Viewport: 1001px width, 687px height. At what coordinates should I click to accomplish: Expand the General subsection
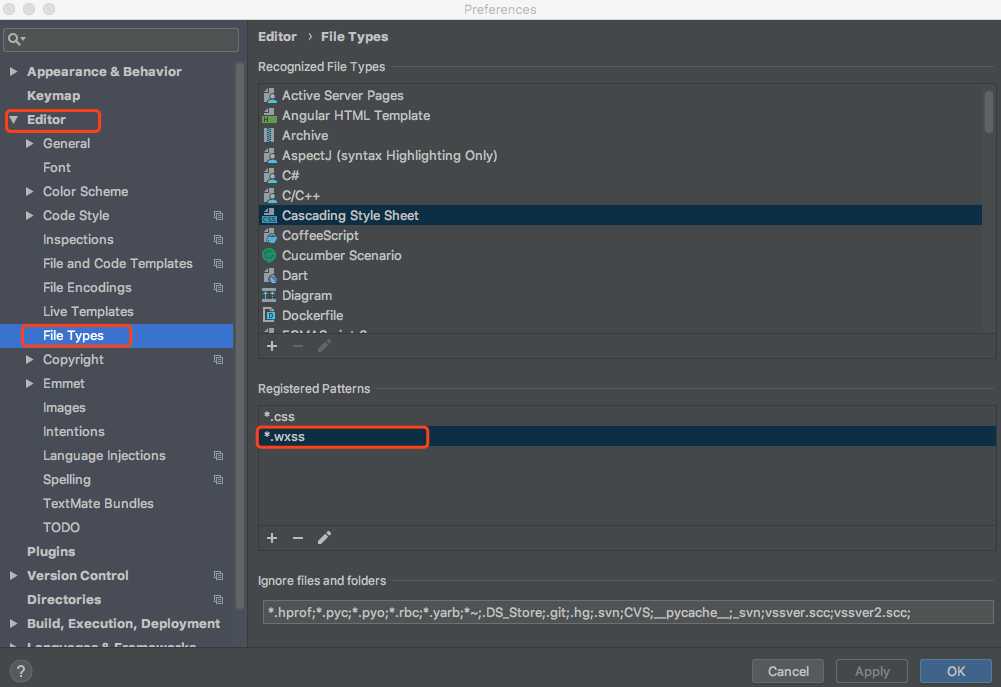coord(29,144)
